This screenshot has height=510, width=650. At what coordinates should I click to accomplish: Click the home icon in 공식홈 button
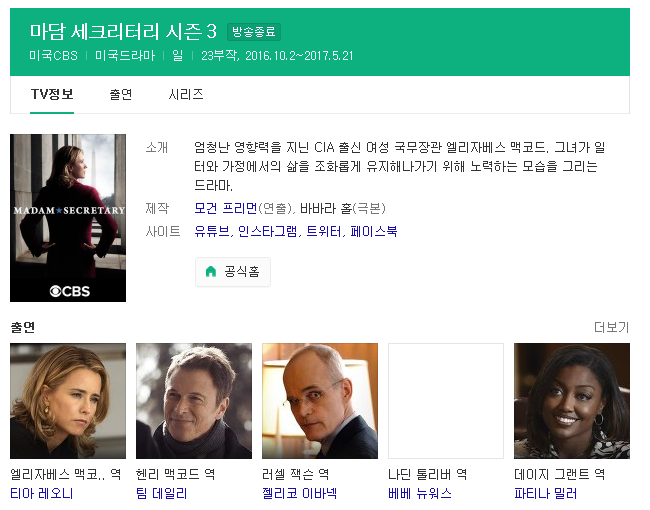211,272
